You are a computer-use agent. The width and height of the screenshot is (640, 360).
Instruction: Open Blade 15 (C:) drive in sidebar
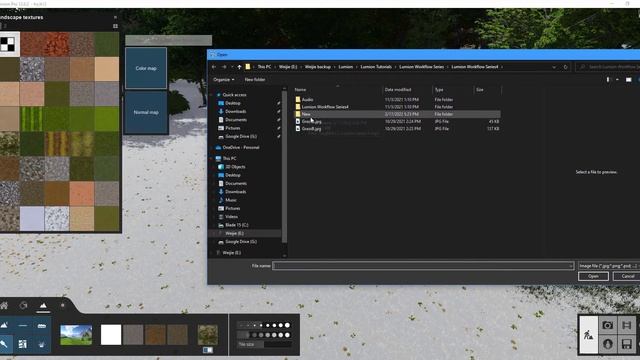[x=237, y=225]
